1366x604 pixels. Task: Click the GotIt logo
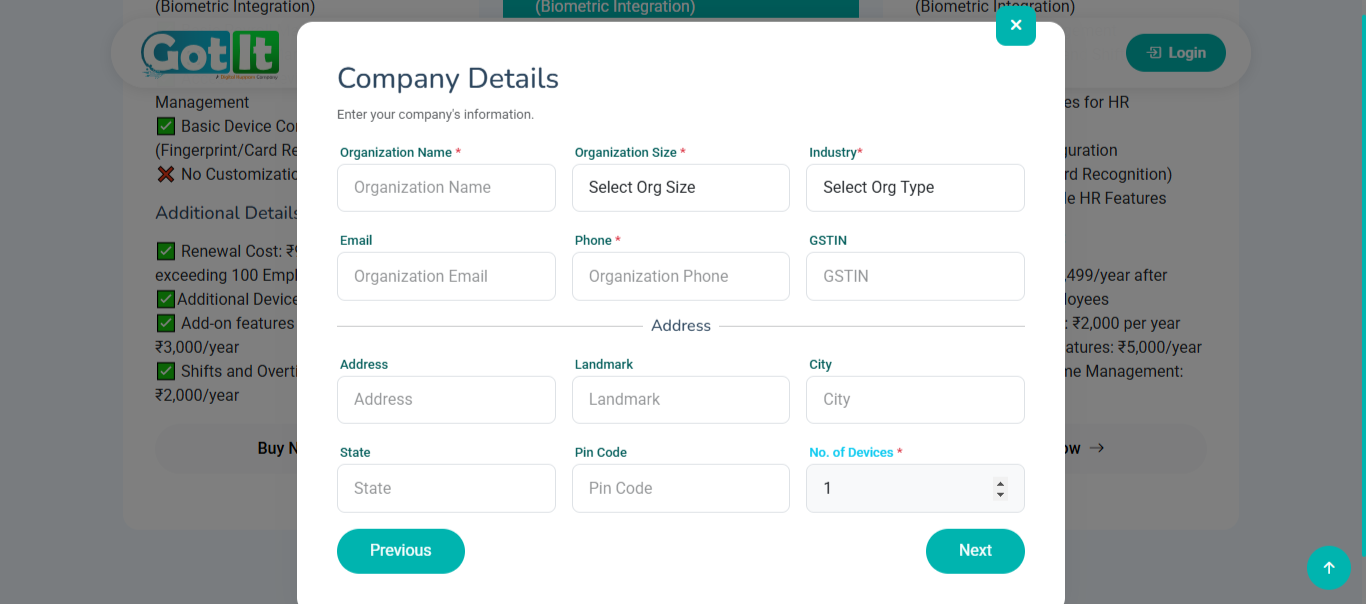click(x=210, y=54)
